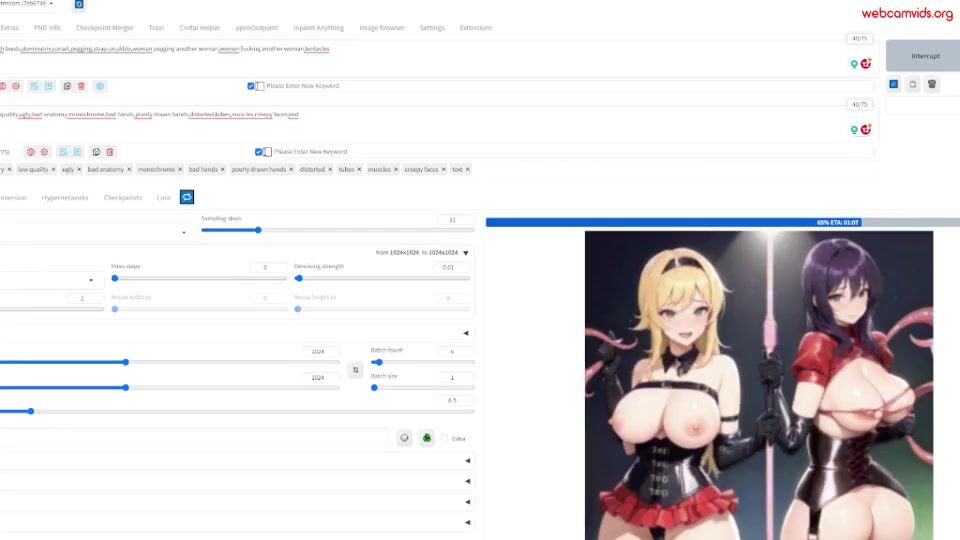Viewport: 960px width, 540px height.
Task: Click the blue refresh icon beside the Lora tab
Action: (x=187, y=197)
